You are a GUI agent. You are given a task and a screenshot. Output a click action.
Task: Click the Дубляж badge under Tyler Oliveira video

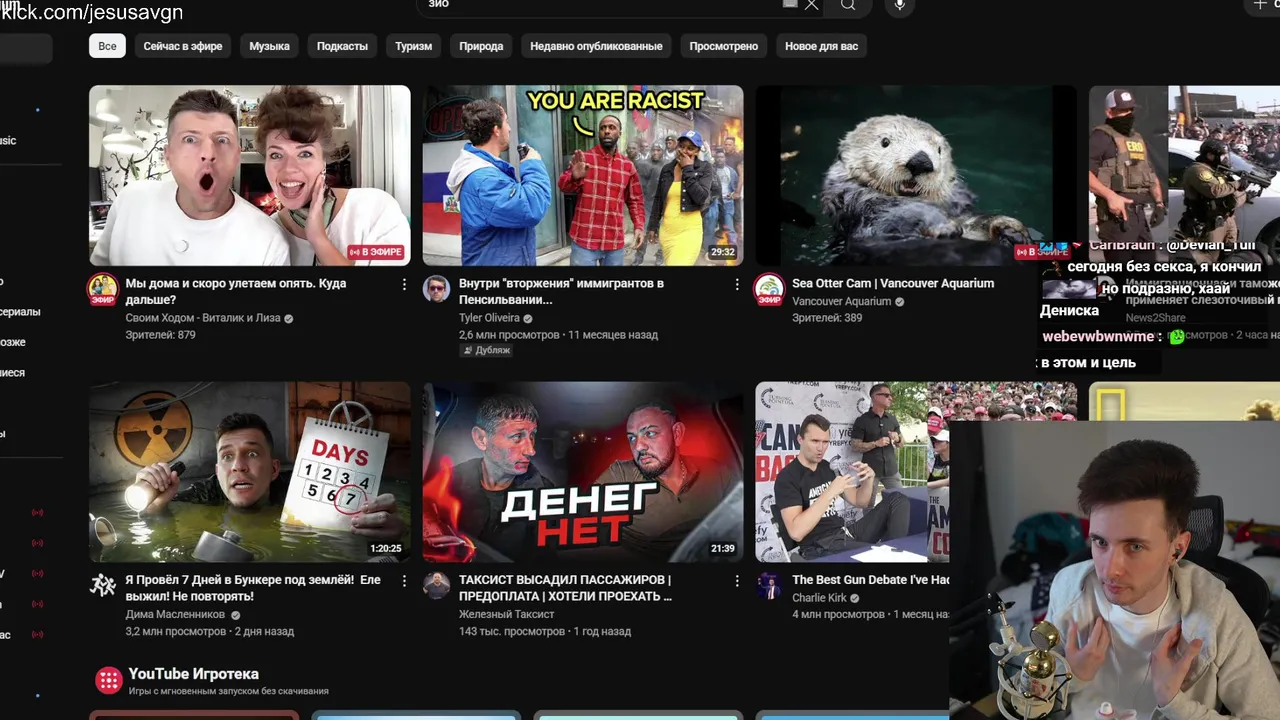click(486, 350)
